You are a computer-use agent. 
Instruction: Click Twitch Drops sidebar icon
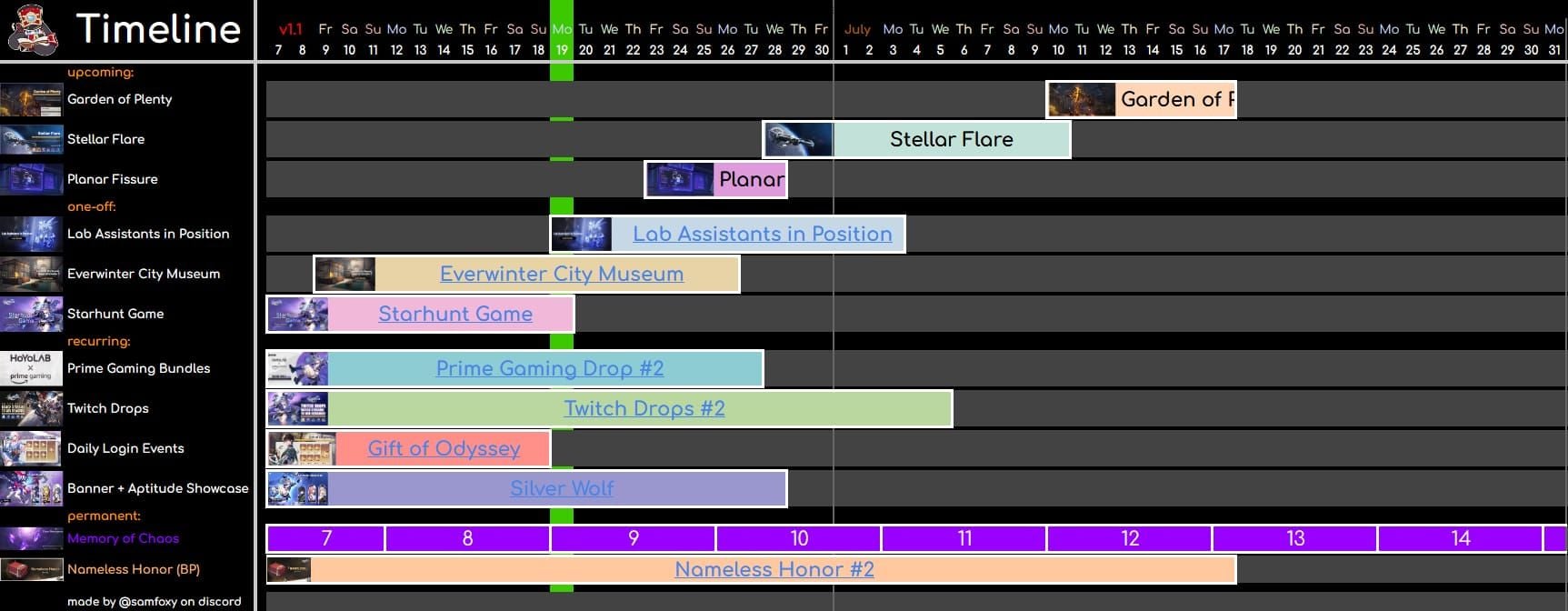32,408
